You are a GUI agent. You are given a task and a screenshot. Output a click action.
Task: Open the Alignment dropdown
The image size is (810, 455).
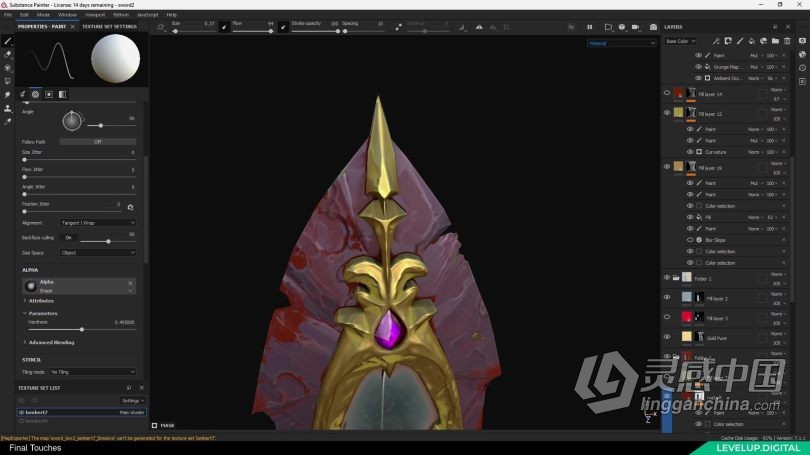98,223
